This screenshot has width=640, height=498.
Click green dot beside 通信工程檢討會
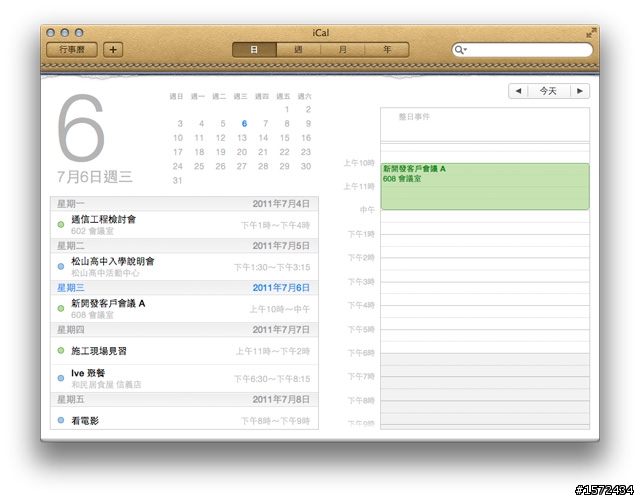(x=61, y=225)
